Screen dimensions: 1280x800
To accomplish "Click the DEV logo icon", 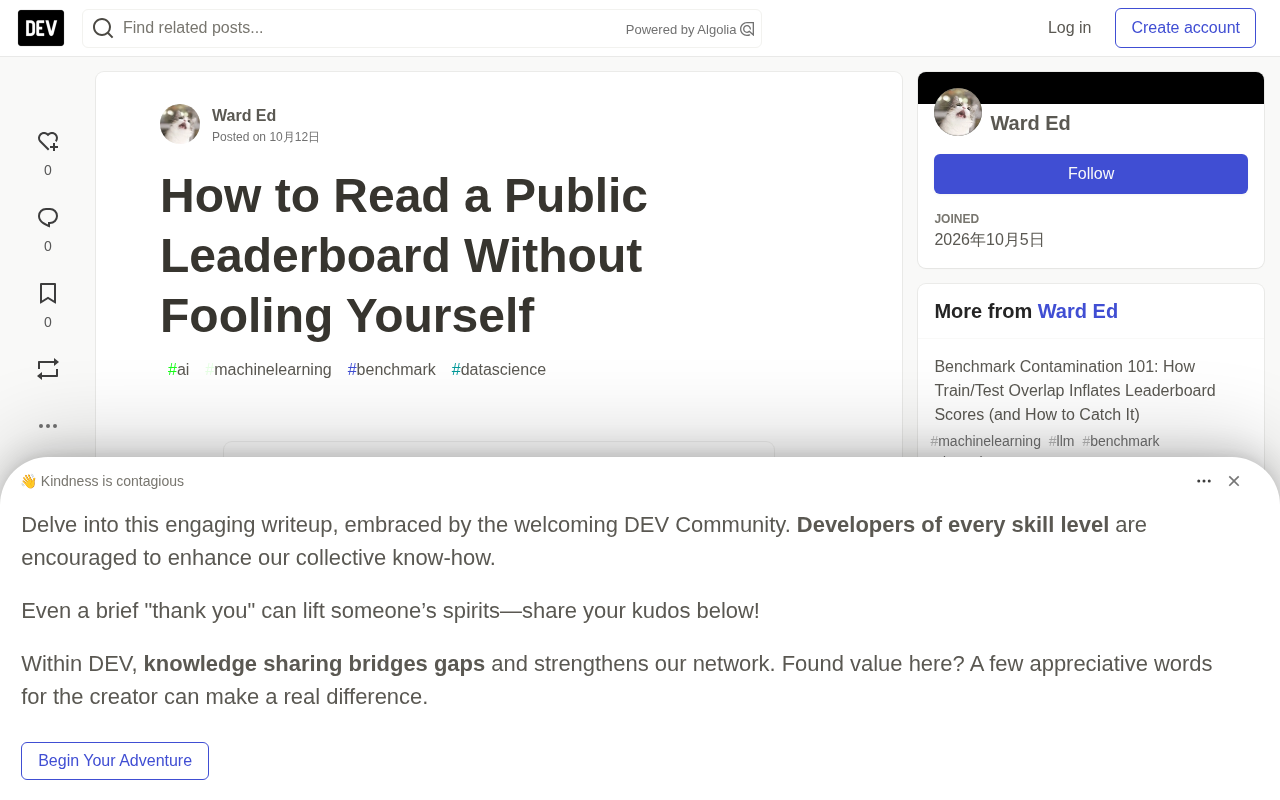I will [41, 28].
